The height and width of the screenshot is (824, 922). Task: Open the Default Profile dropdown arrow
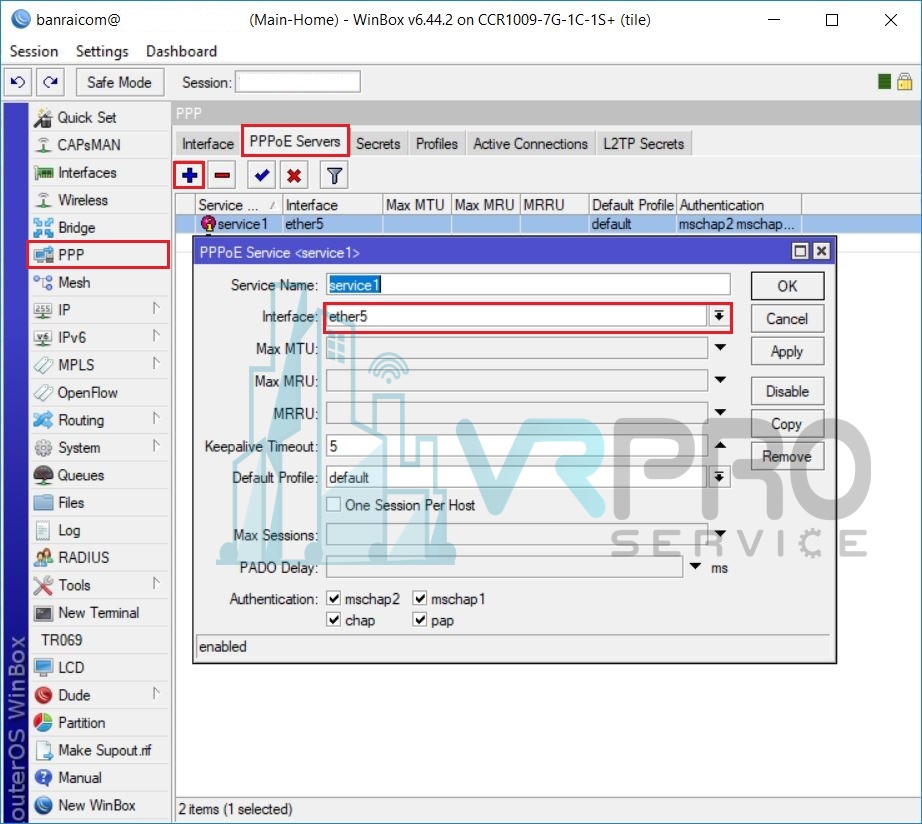pyautogui.click(x=719, y=477)
